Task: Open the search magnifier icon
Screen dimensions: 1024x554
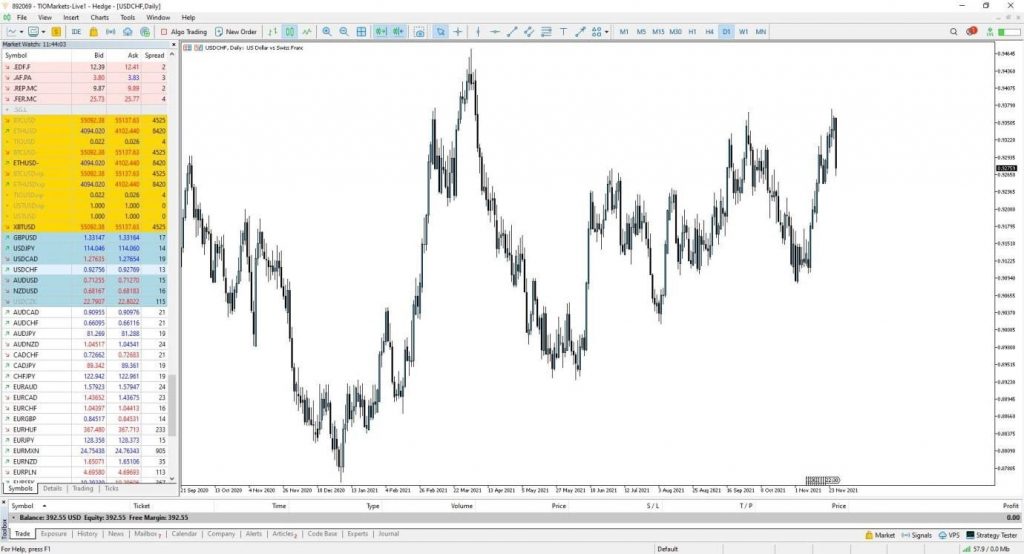Action: [x=953, y=31]
